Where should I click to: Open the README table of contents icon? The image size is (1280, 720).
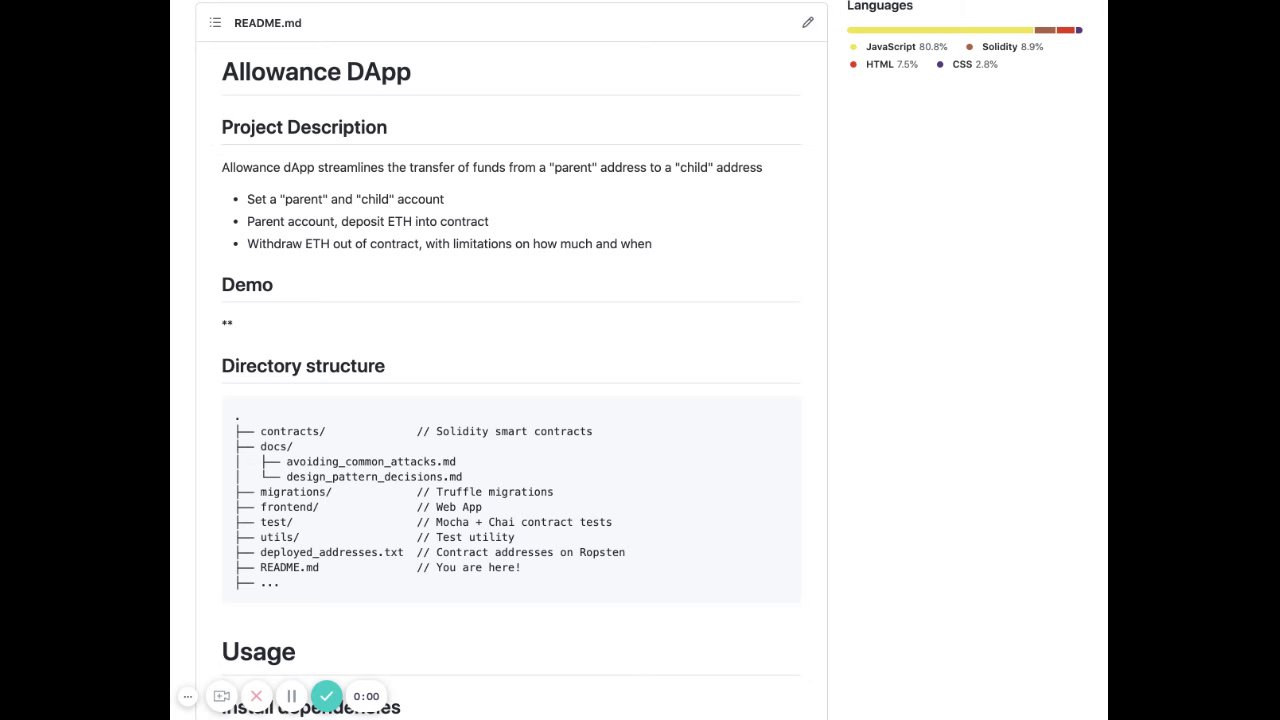[x=215, y=23]
